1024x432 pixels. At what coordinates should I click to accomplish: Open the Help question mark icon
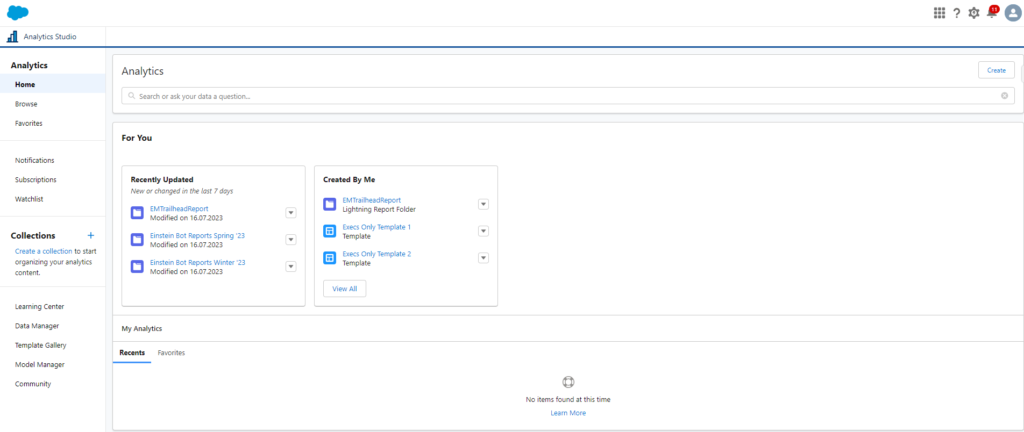pos(956,13)
